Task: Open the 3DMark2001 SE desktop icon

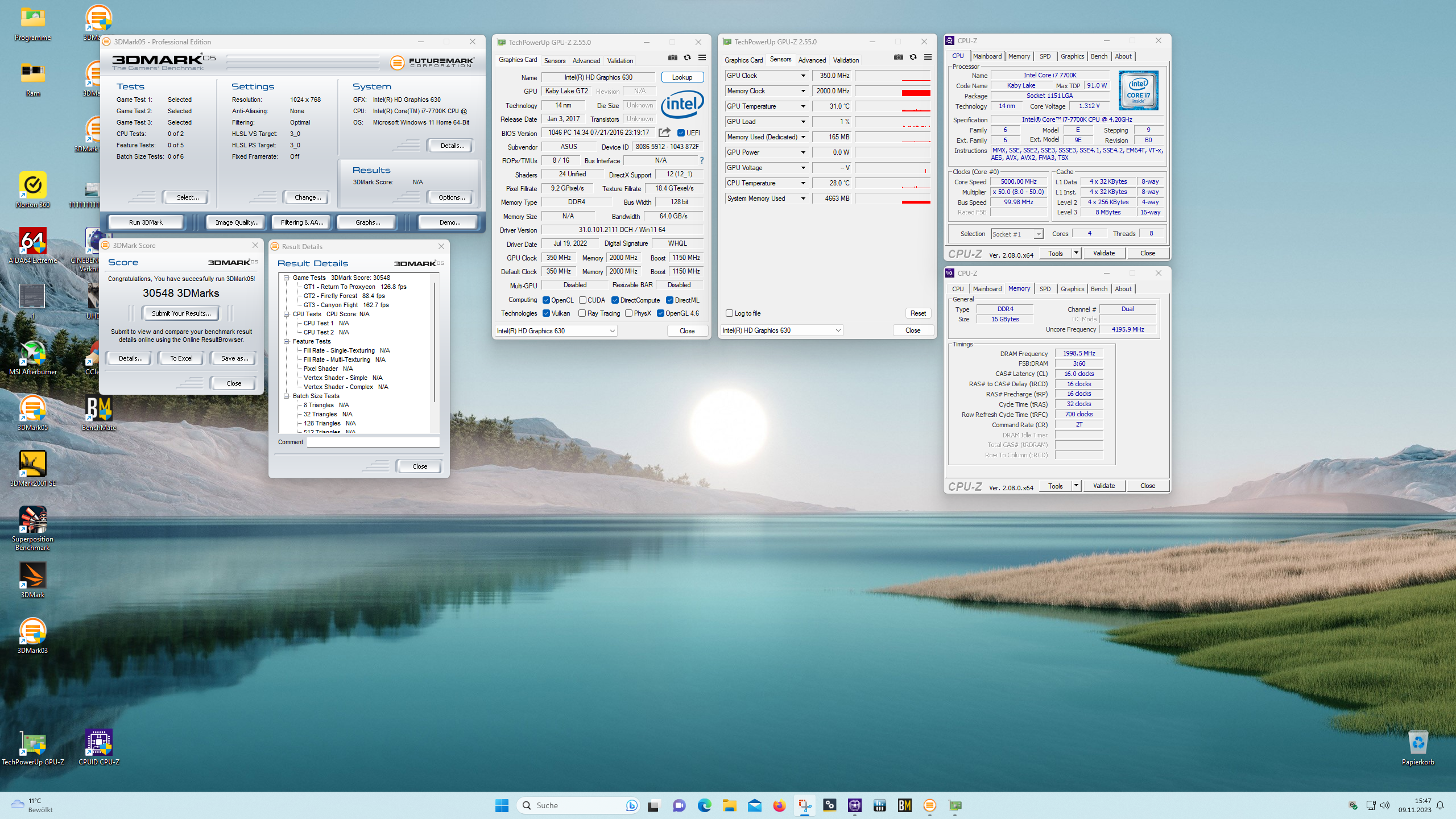Action: (x=32, y=469)
